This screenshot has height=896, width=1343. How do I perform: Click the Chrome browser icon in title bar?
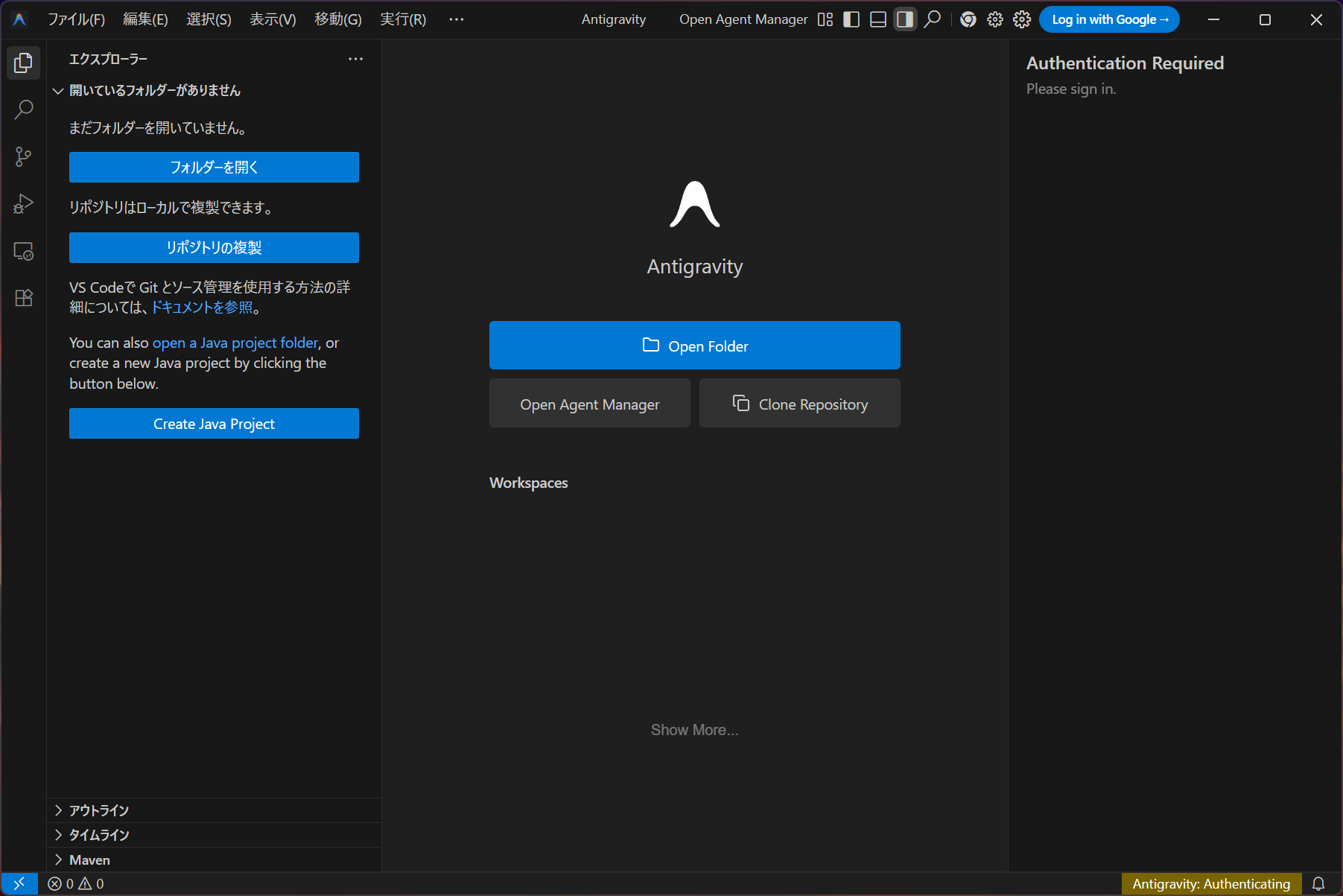(968, 19)
